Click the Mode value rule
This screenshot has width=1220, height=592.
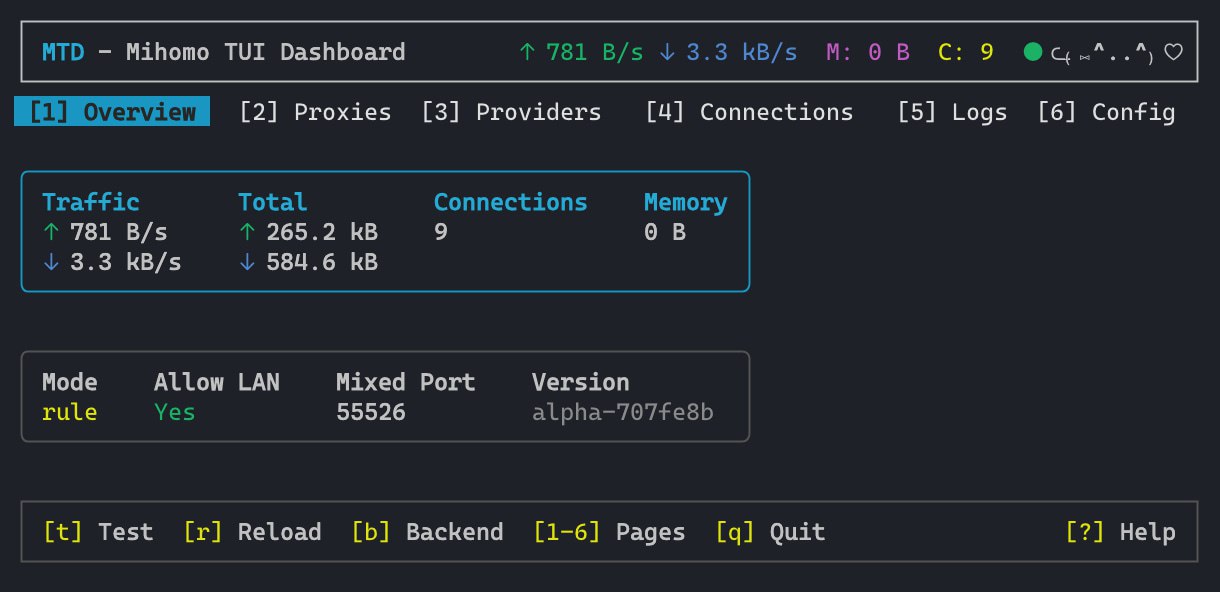70,412
